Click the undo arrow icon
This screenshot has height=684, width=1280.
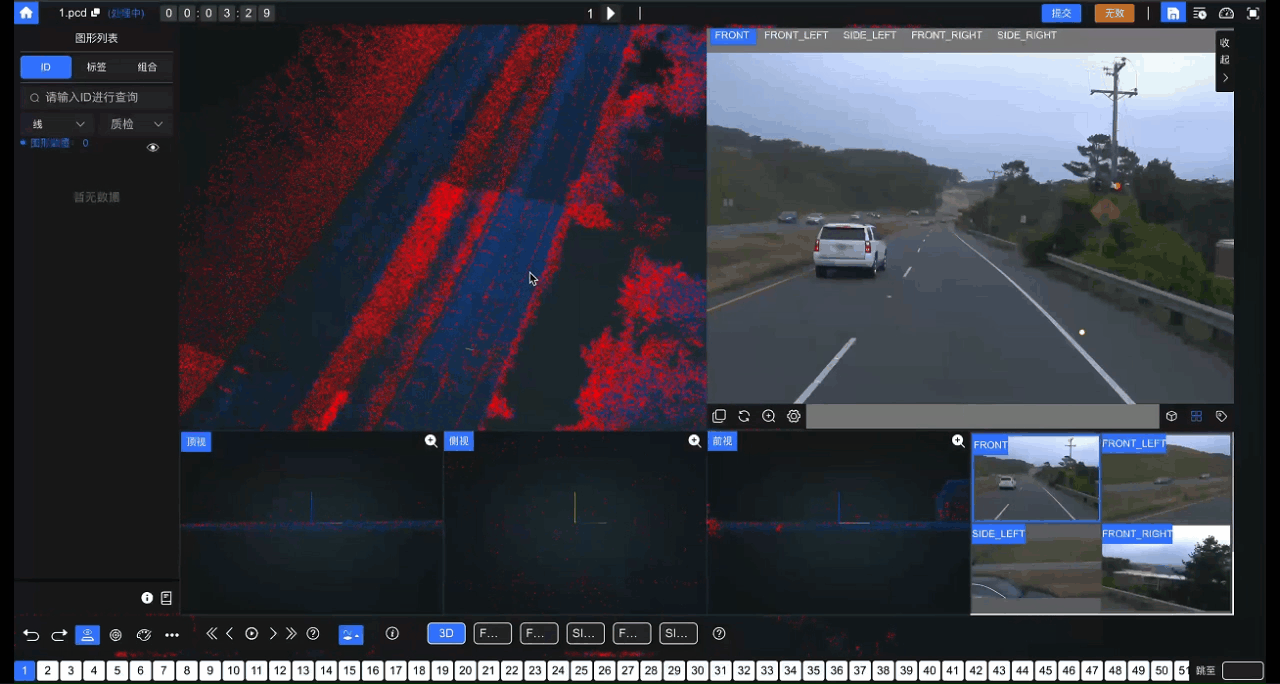click(31, 634)
